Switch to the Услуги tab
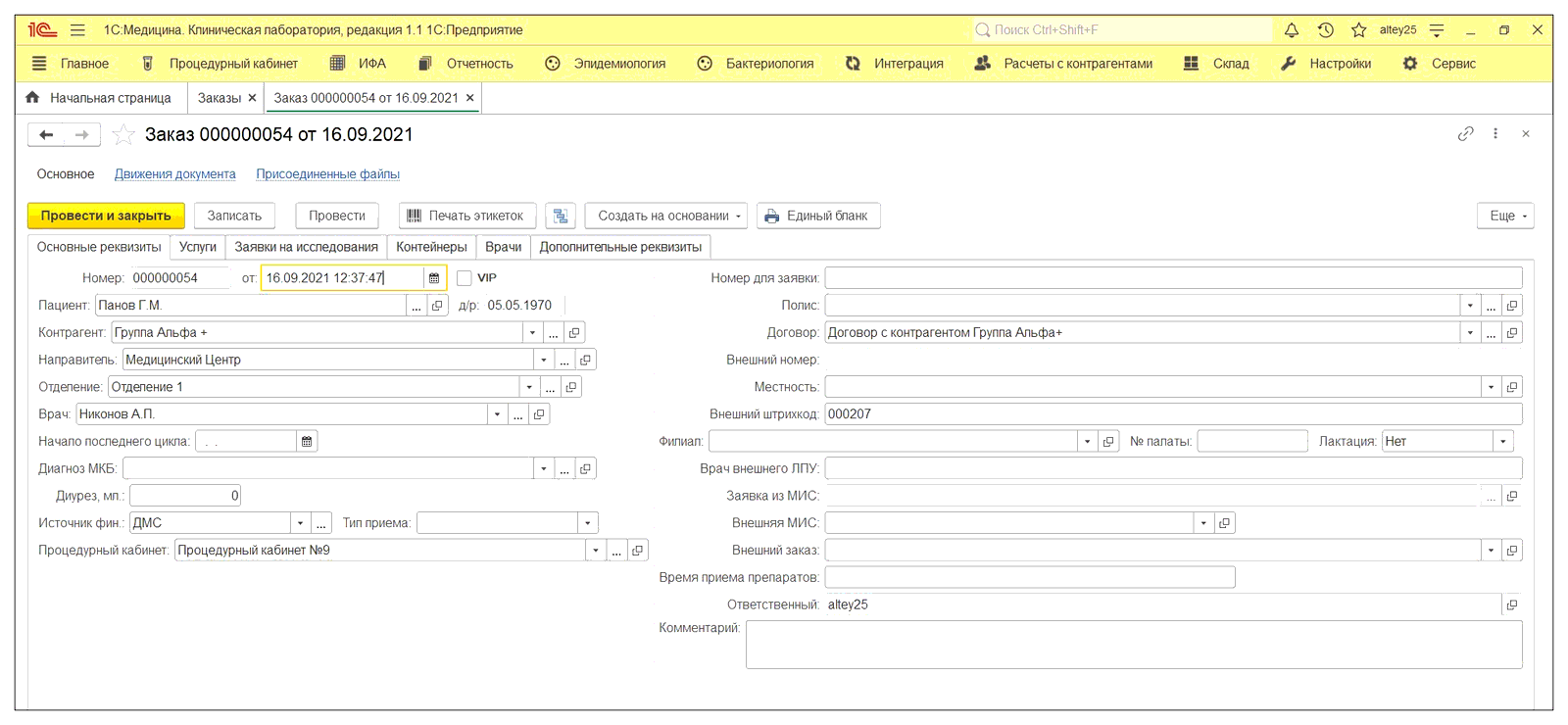 point(198,247)
